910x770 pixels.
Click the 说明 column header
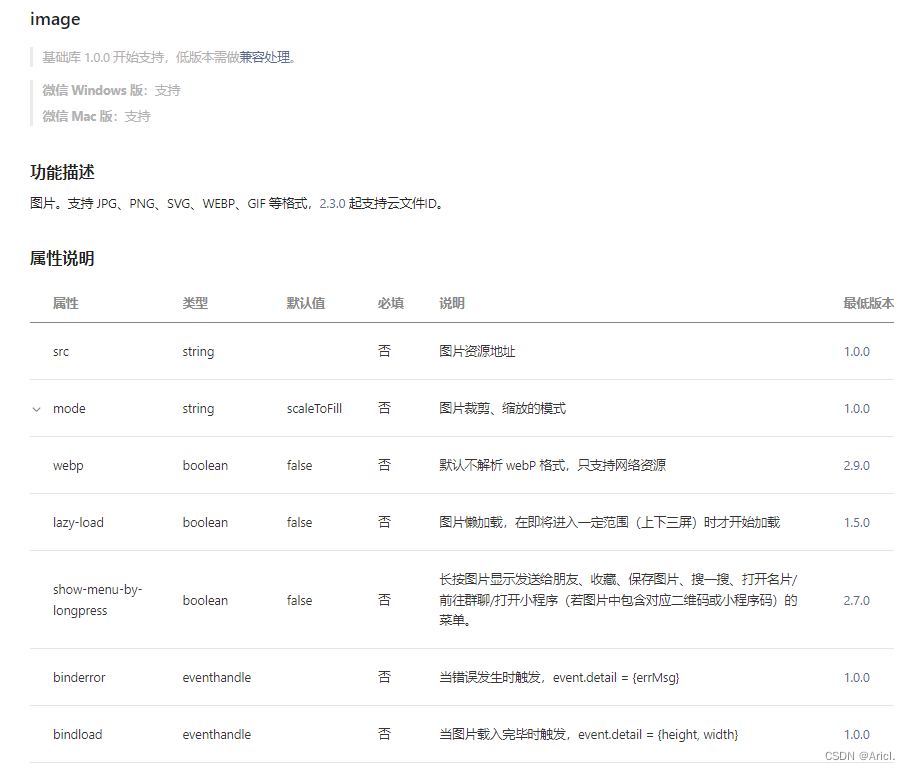pos(452,303)
